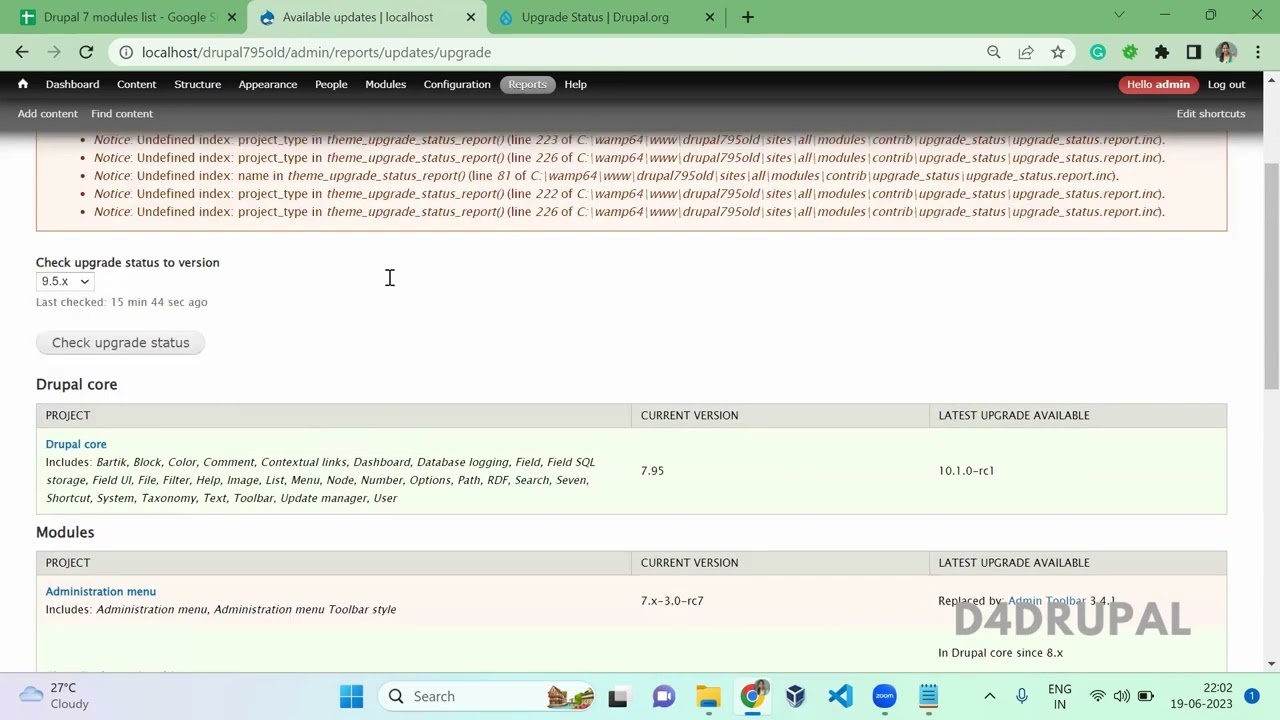Go back using the browser back arrow

22,52
